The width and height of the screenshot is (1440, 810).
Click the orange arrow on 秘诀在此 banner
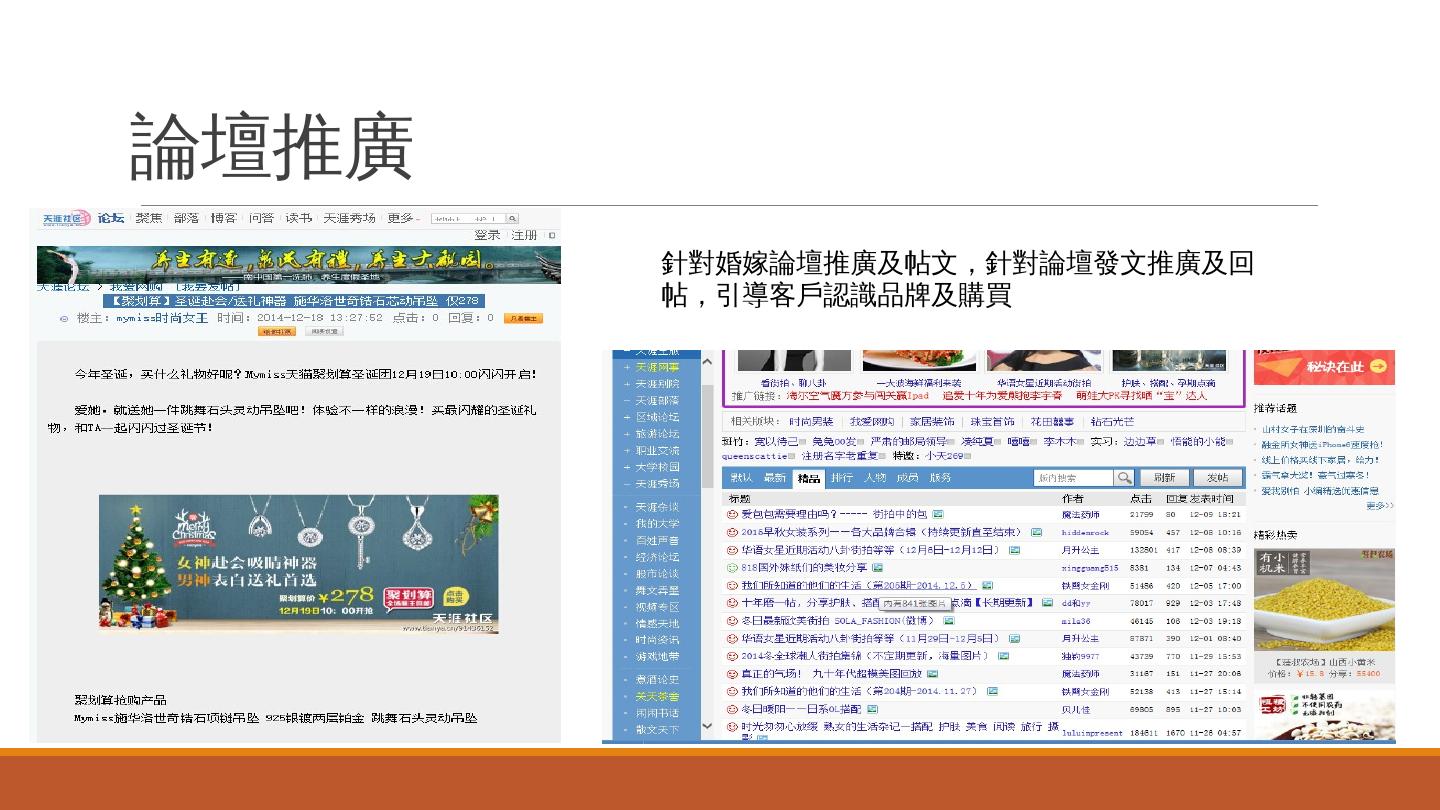pyautogui.click(x=1378, y=367)
